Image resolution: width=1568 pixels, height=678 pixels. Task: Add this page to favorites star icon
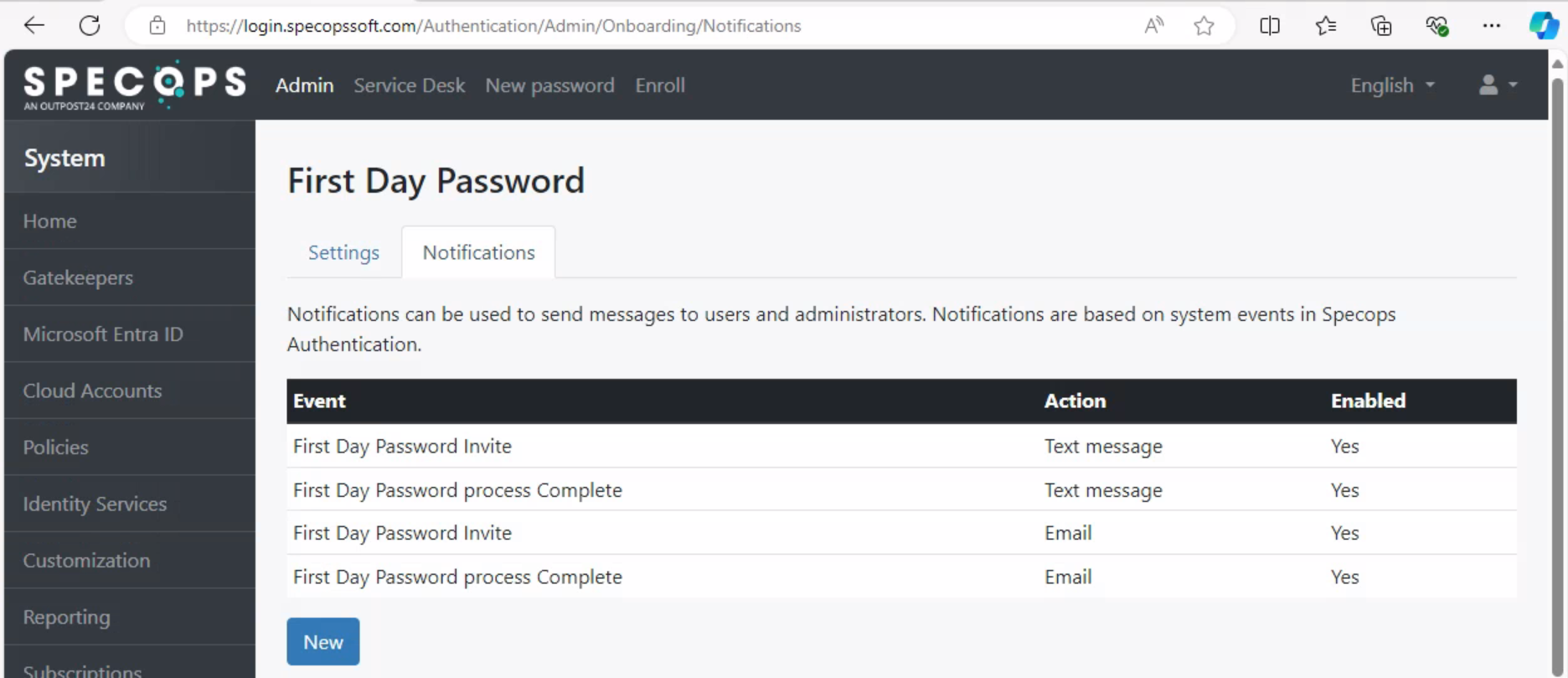pyautogui.click(x=1204, y=26)
